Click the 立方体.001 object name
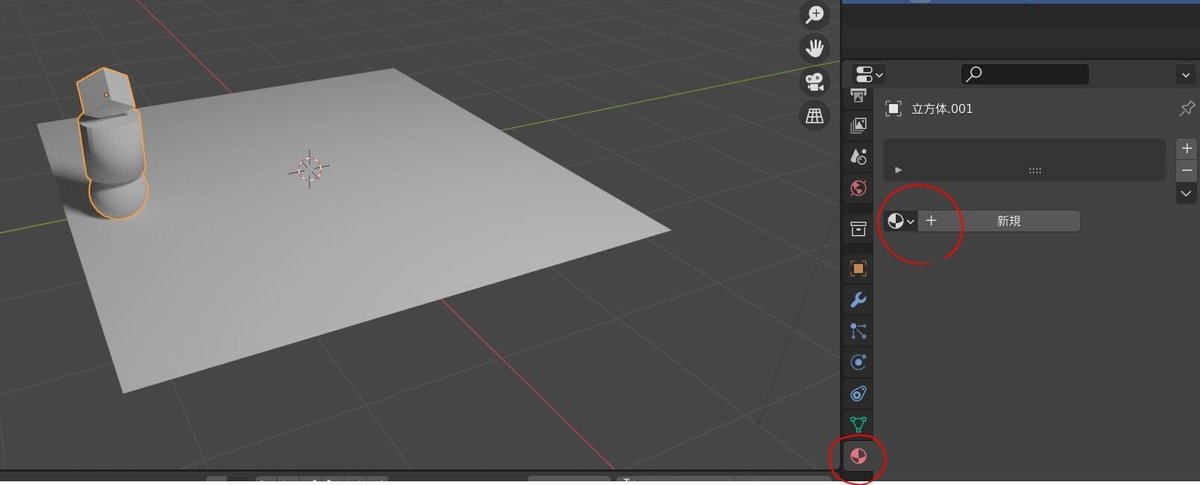 click(x=942, y=108)
